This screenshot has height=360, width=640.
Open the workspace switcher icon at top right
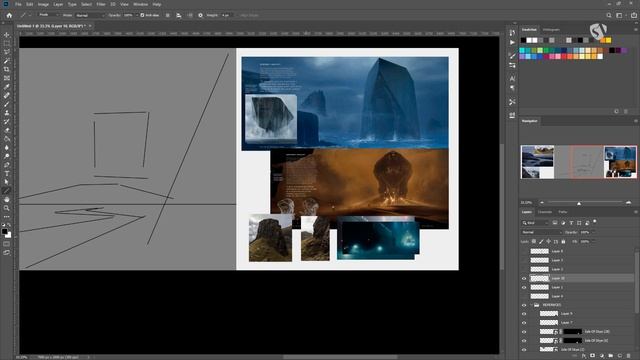coord(619,15)
